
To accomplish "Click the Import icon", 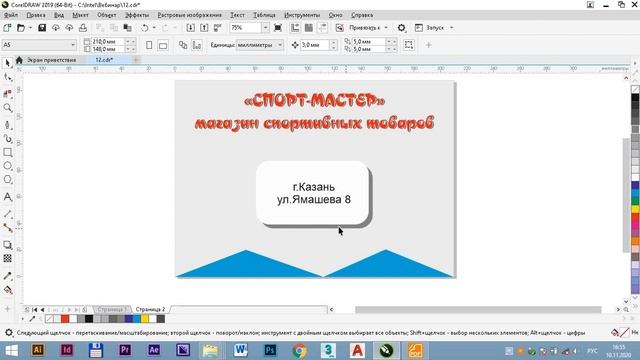I will coord(191,28).
